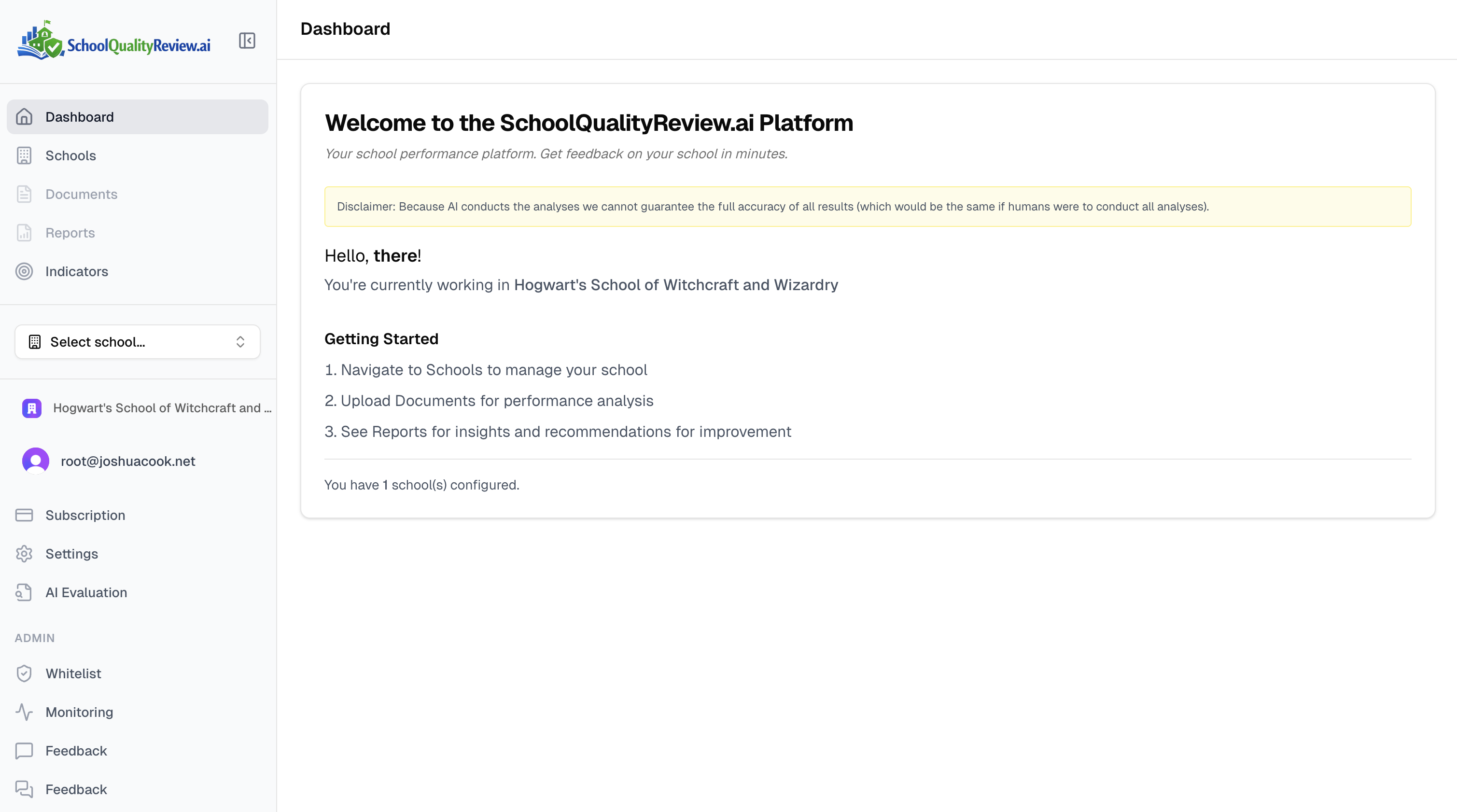The width and height of the screenshot is (1457, 812).
Task: Click the Dashboard home icon
Action: point(24,117)
